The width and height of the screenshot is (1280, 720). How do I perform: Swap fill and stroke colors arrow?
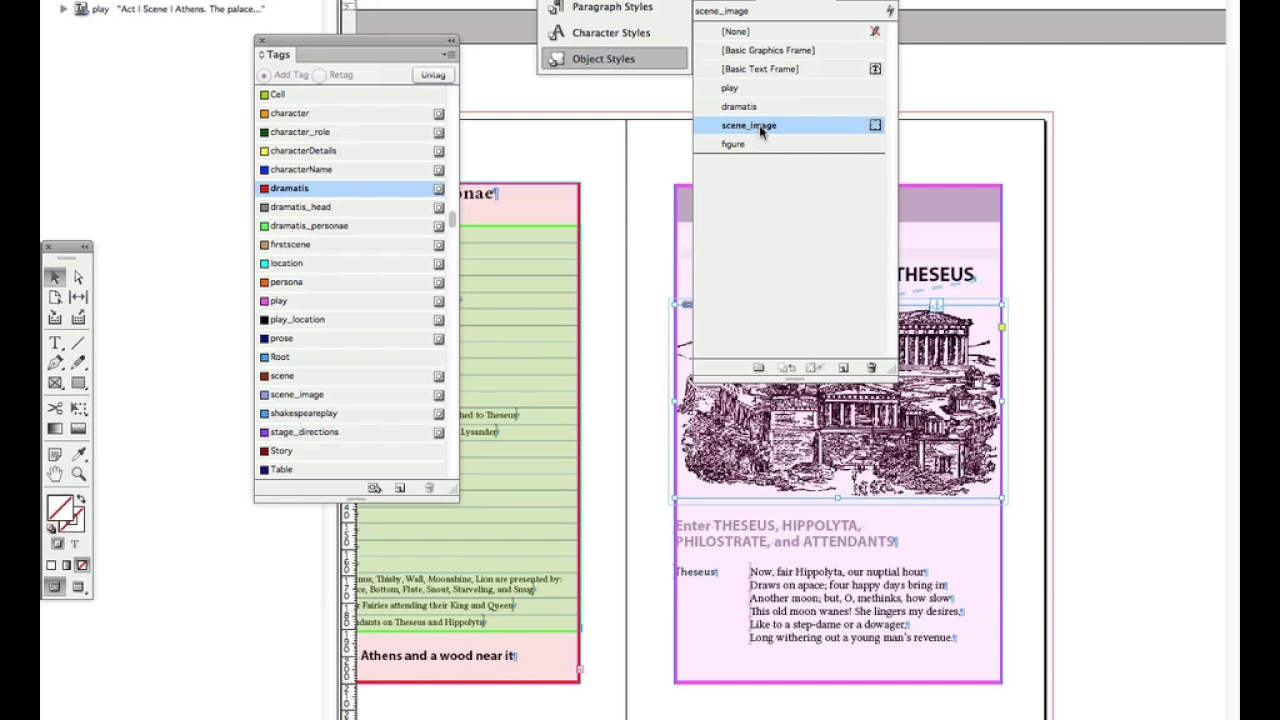[x=81, y=499]
